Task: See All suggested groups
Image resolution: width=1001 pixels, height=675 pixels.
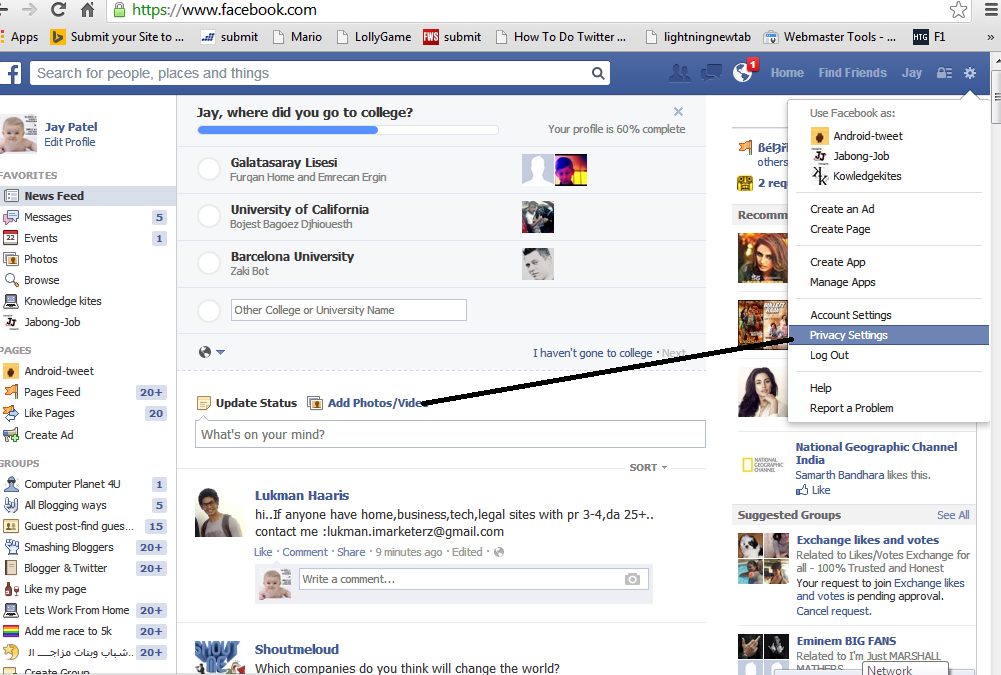Action: coord(952,514)
